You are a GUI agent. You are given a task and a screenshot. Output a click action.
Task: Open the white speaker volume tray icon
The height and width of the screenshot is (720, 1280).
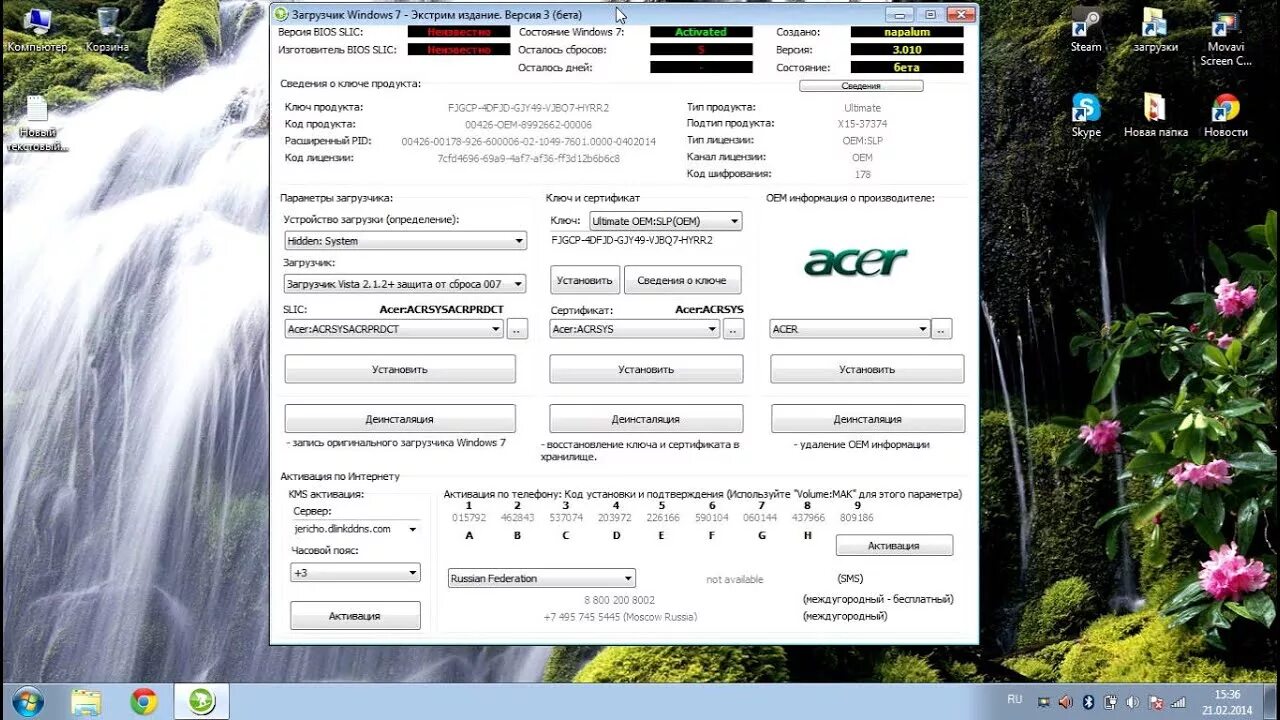pyautogui.click(x=1132, y=702)
